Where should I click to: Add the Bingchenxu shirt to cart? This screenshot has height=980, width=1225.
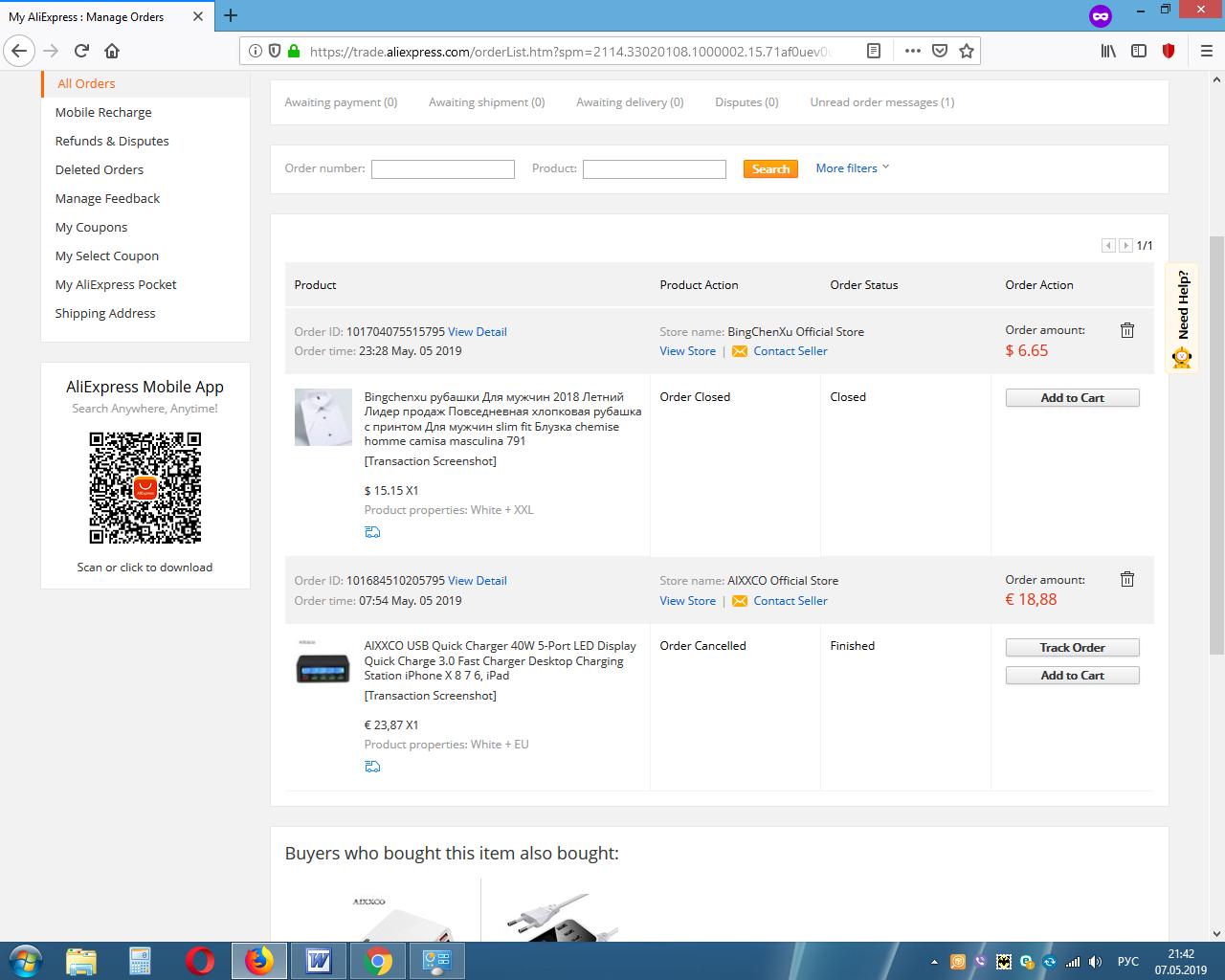point(1072,398)
